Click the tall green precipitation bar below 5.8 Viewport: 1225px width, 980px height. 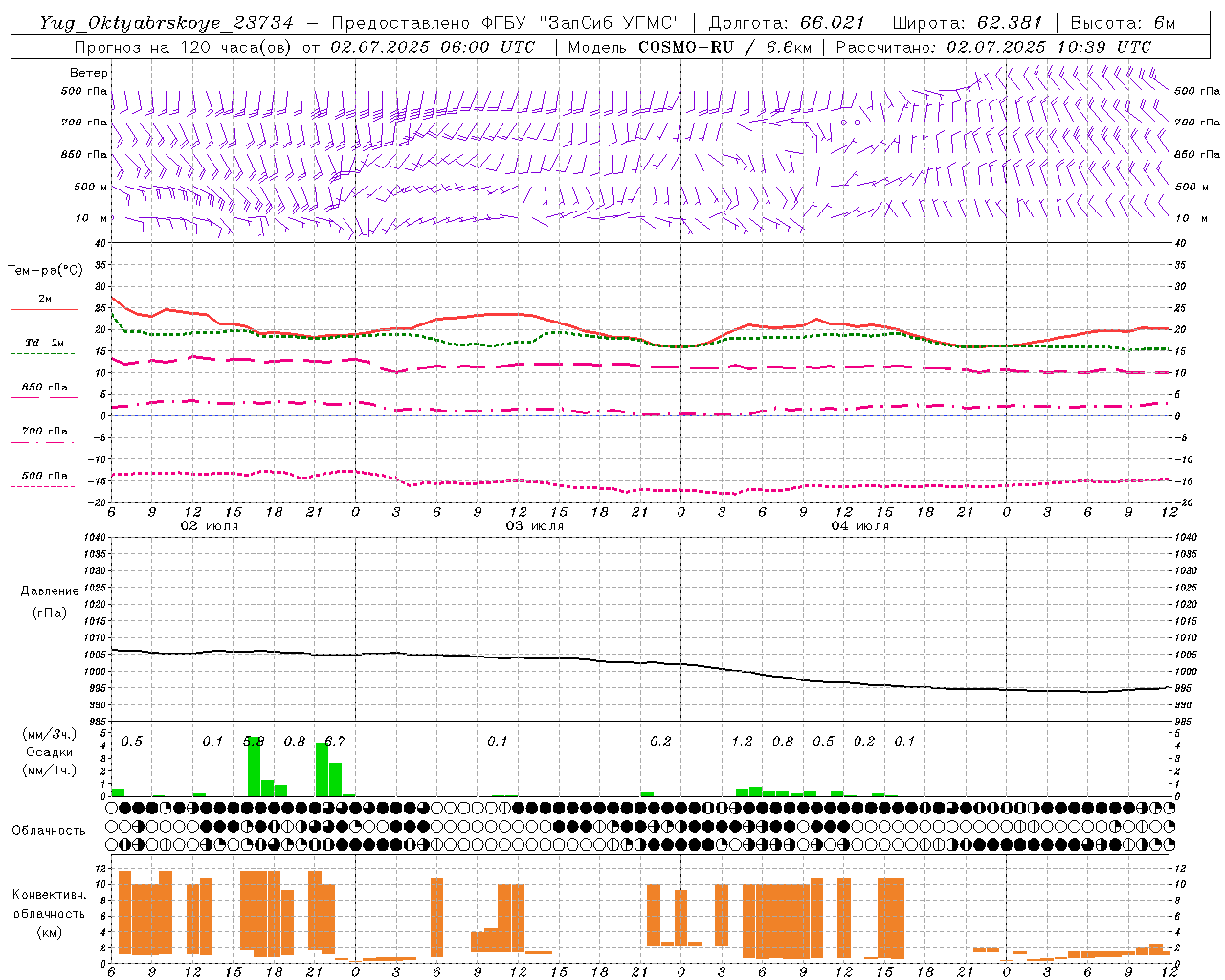tap(254, 766)
